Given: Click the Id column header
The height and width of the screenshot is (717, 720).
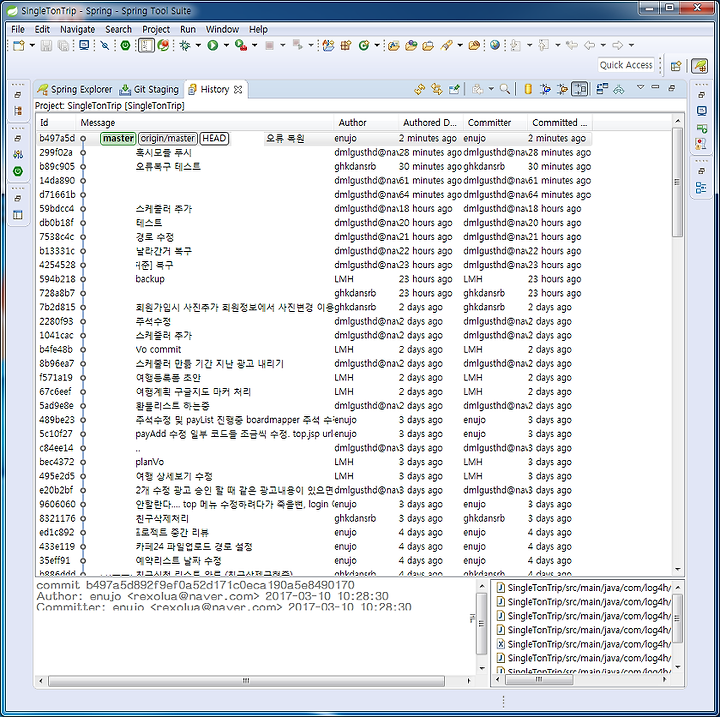Looking at the screenshot, I should (x=56, y=123).
